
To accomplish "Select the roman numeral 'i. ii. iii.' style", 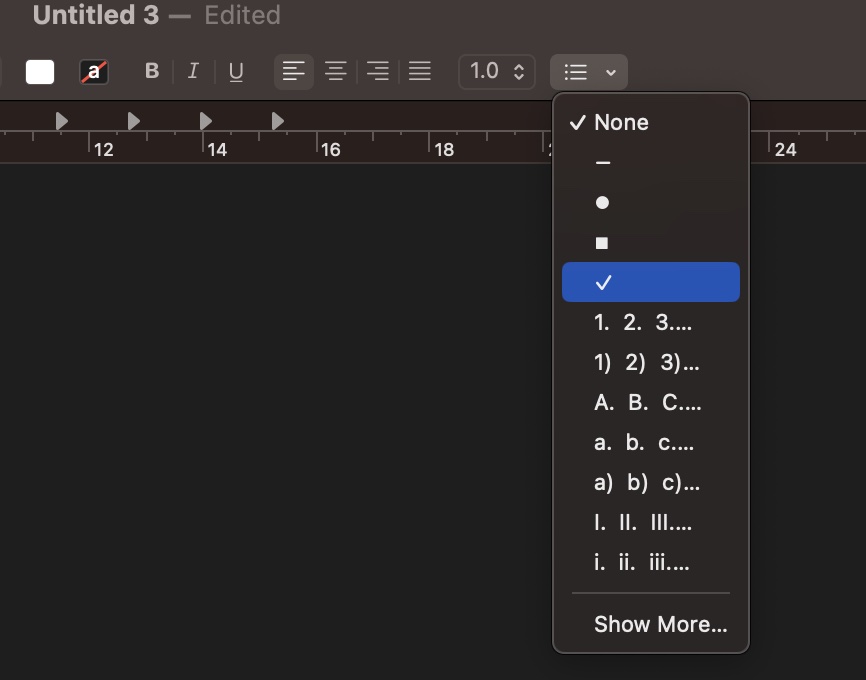I will [650, 563].
